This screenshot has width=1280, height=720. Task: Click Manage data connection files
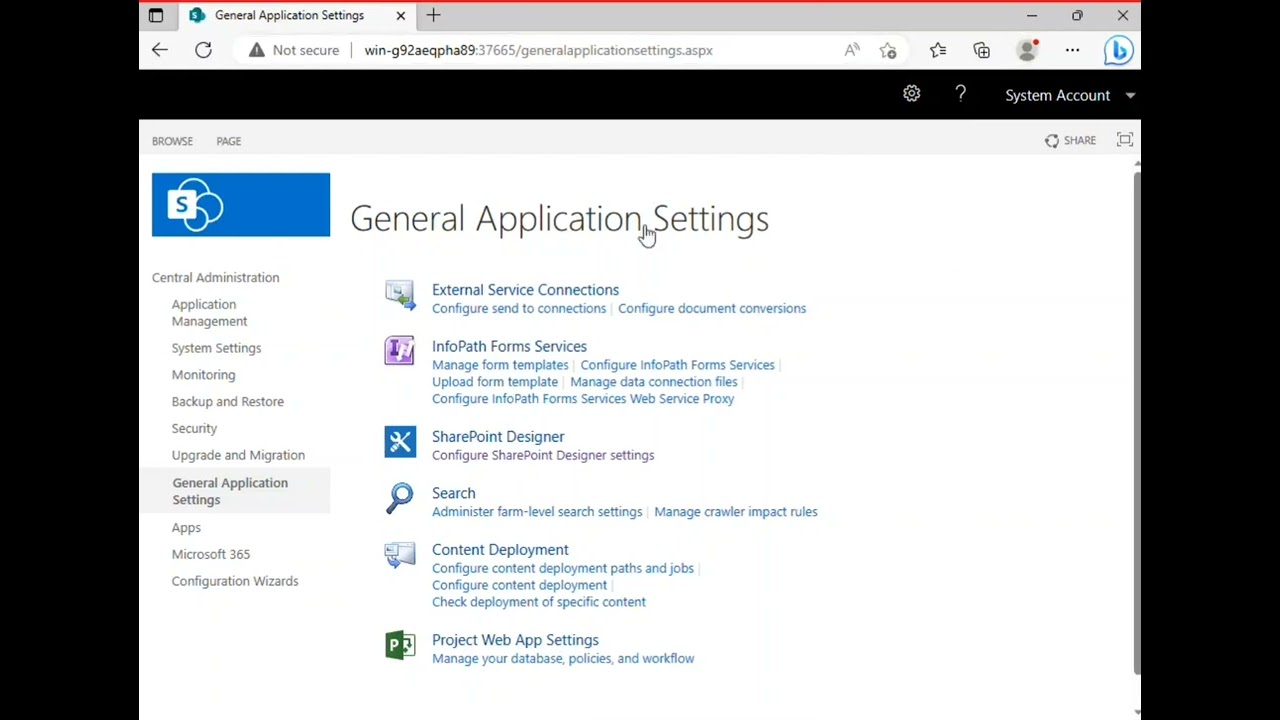[654, 382]
